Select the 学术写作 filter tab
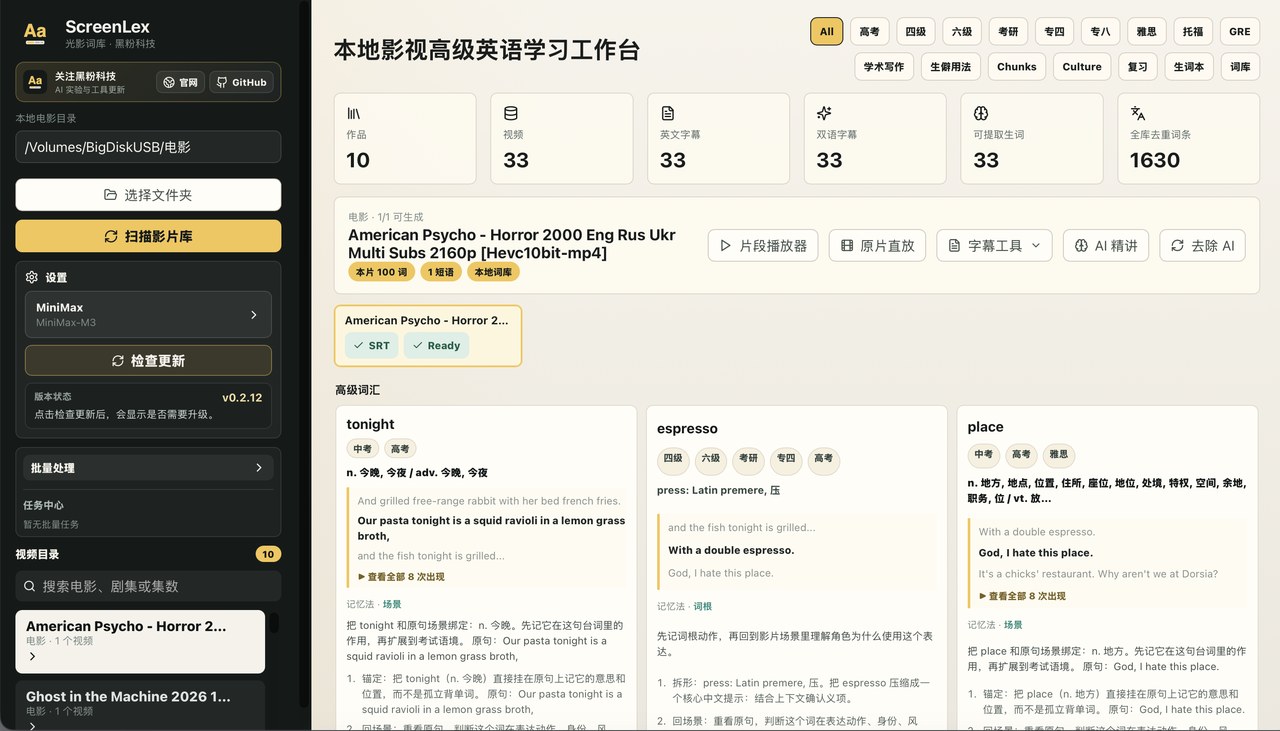The height and width of the screenshot is (731, 1280). (x=884, y=66)
